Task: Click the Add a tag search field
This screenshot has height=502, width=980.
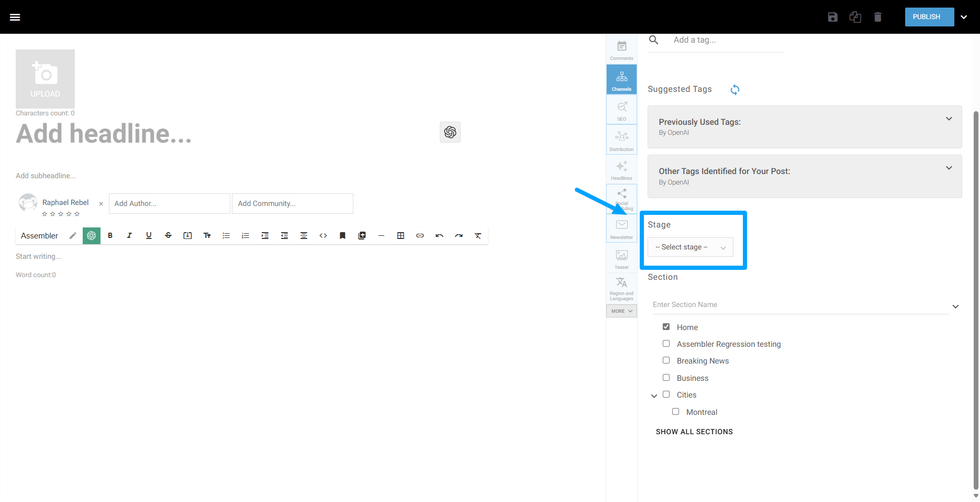Action: pos(725,41)
